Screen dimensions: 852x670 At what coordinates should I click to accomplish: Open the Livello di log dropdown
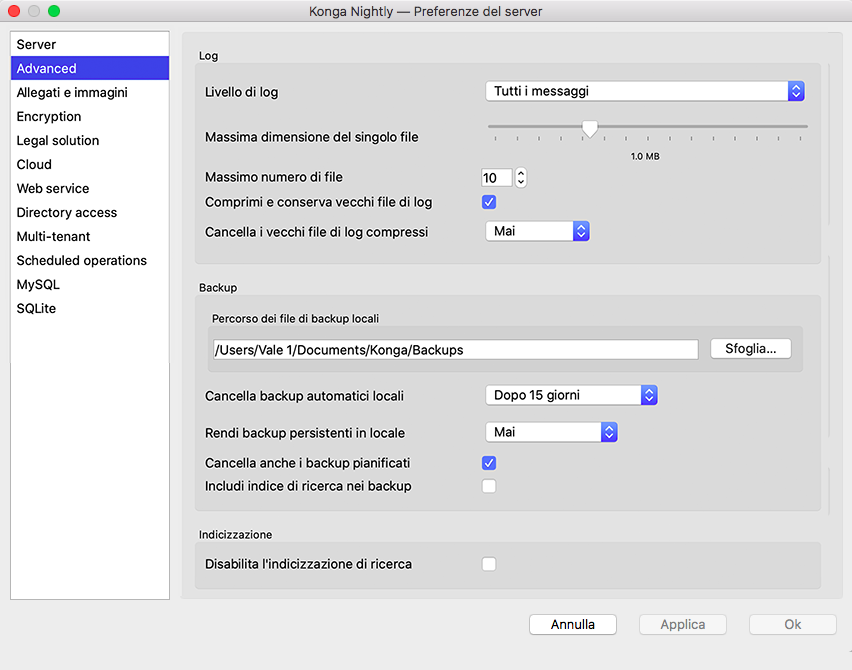644,91
